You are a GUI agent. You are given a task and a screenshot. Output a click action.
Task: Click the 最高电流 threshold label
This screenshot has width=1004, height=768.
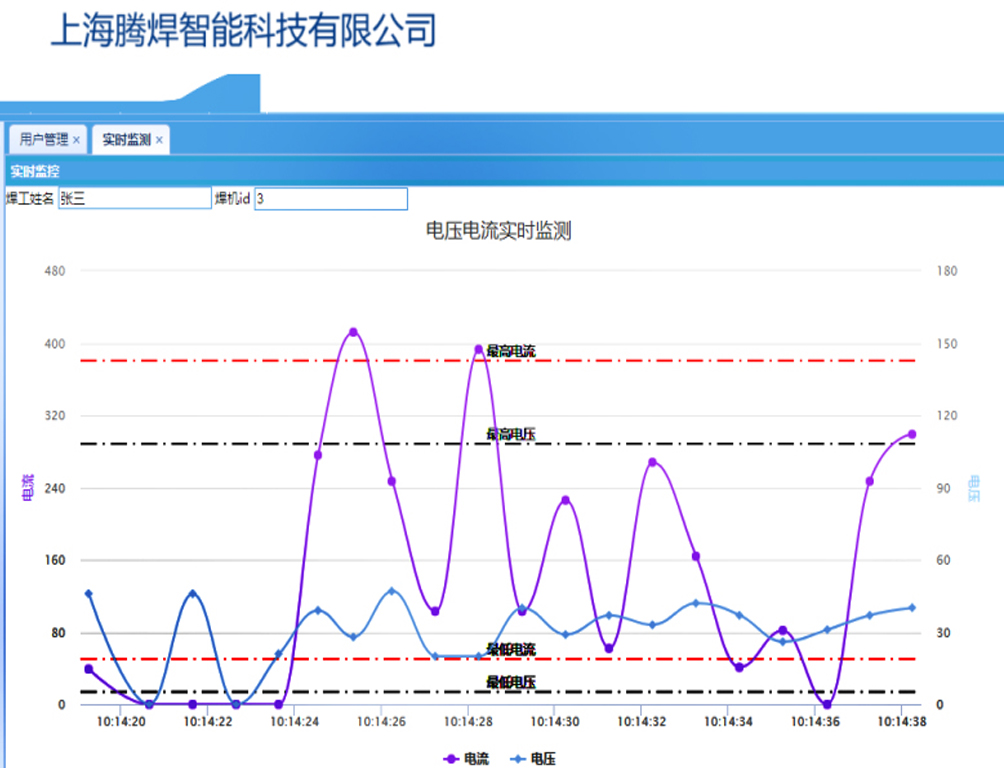[511, 351]
